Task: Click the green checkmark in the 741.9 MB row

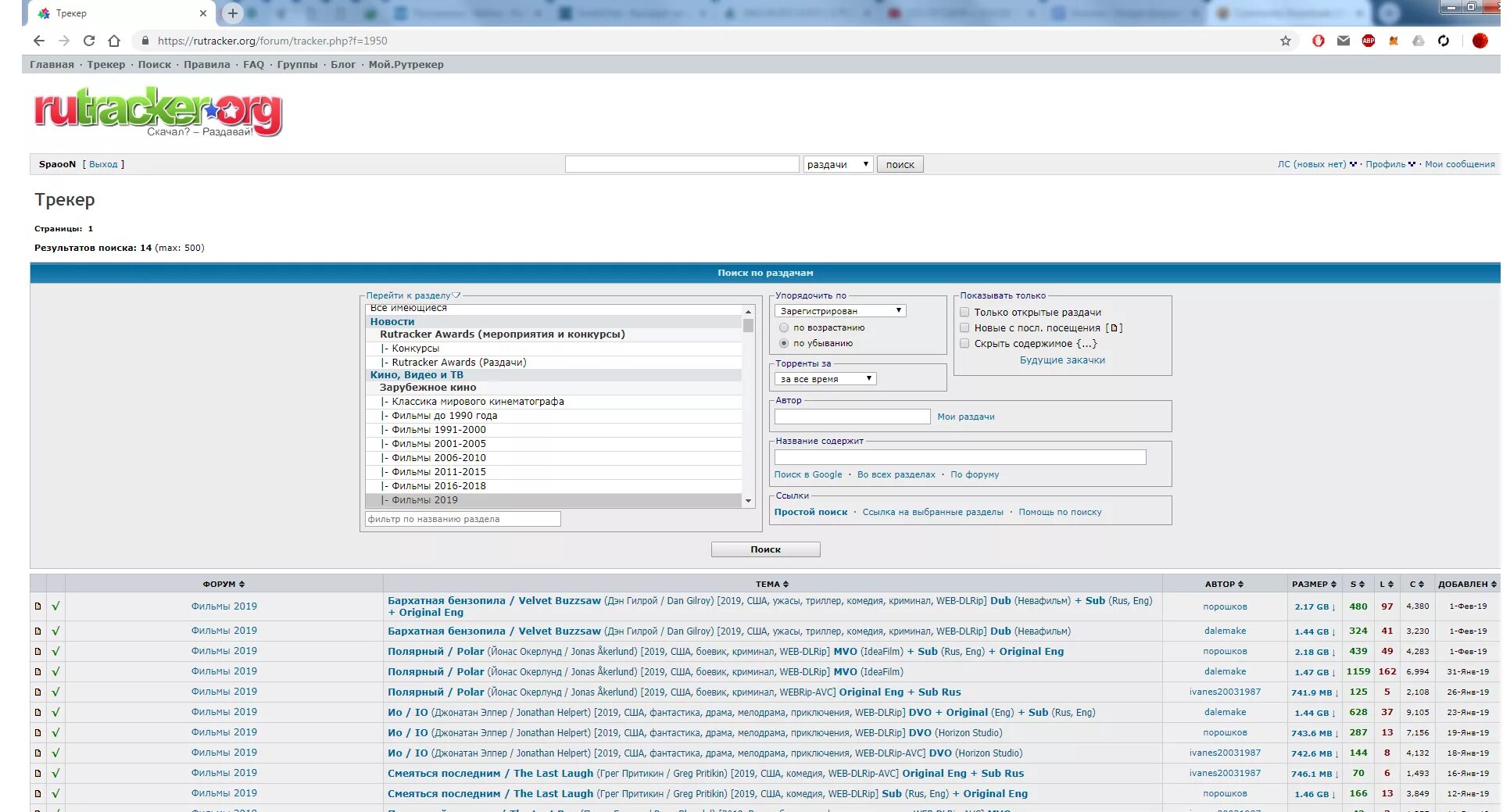Action: coord(55,692)
